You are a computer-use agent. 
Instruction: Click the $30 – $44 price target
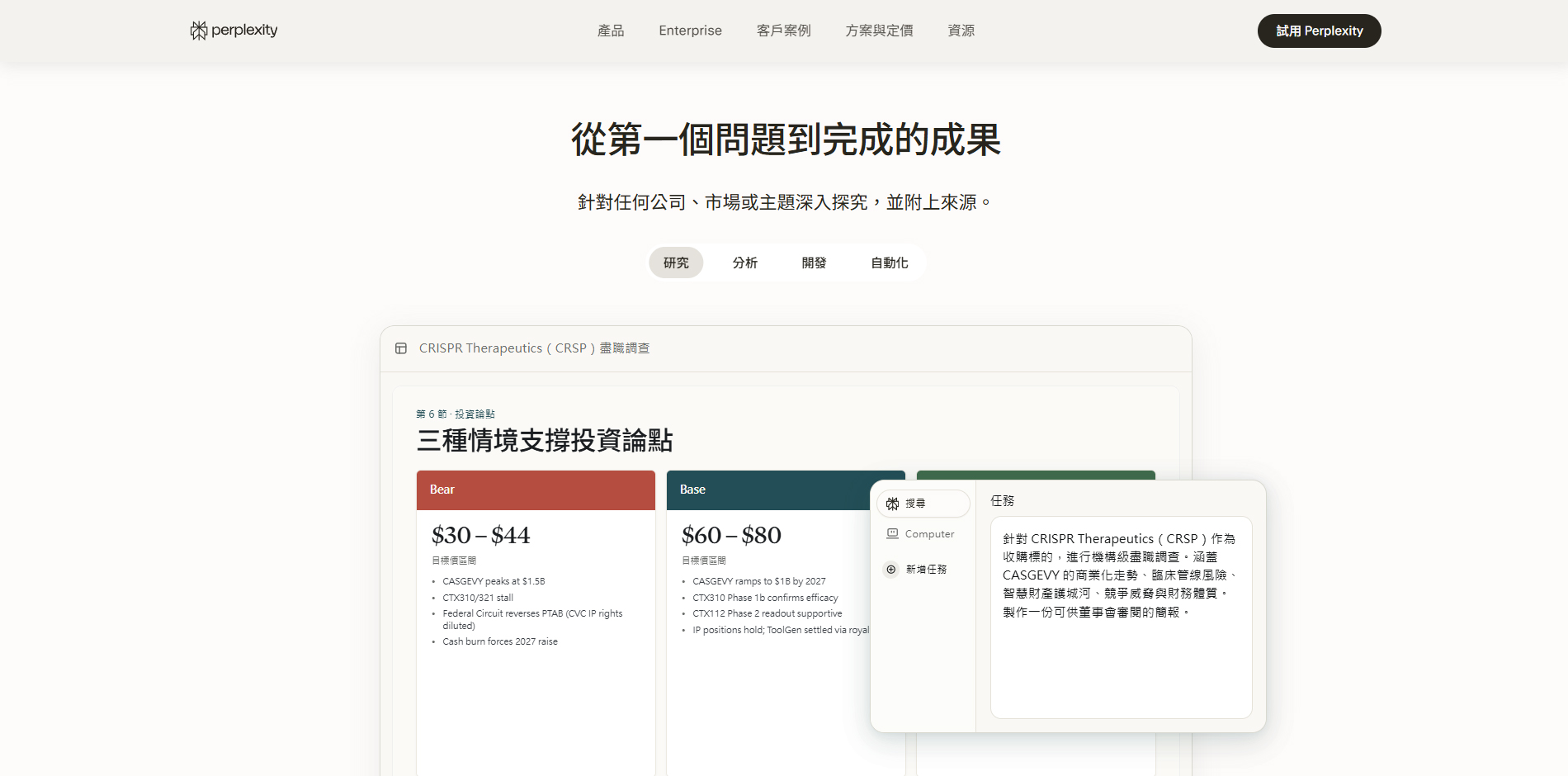pos(481,536)
